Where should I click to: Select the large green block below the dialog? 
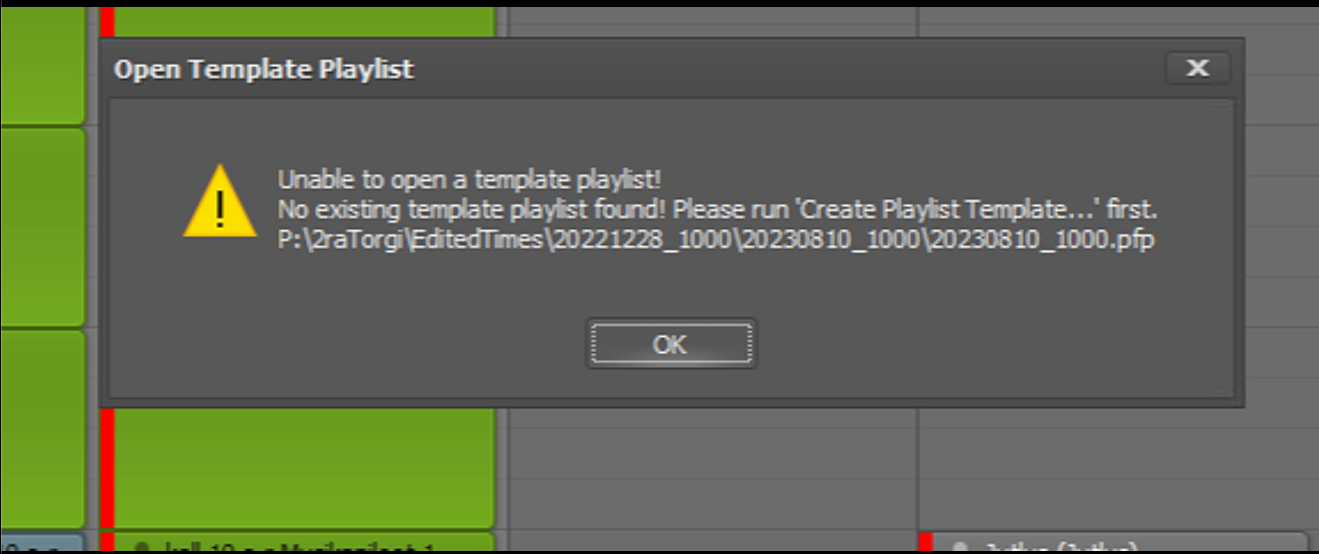coord(304,466)
